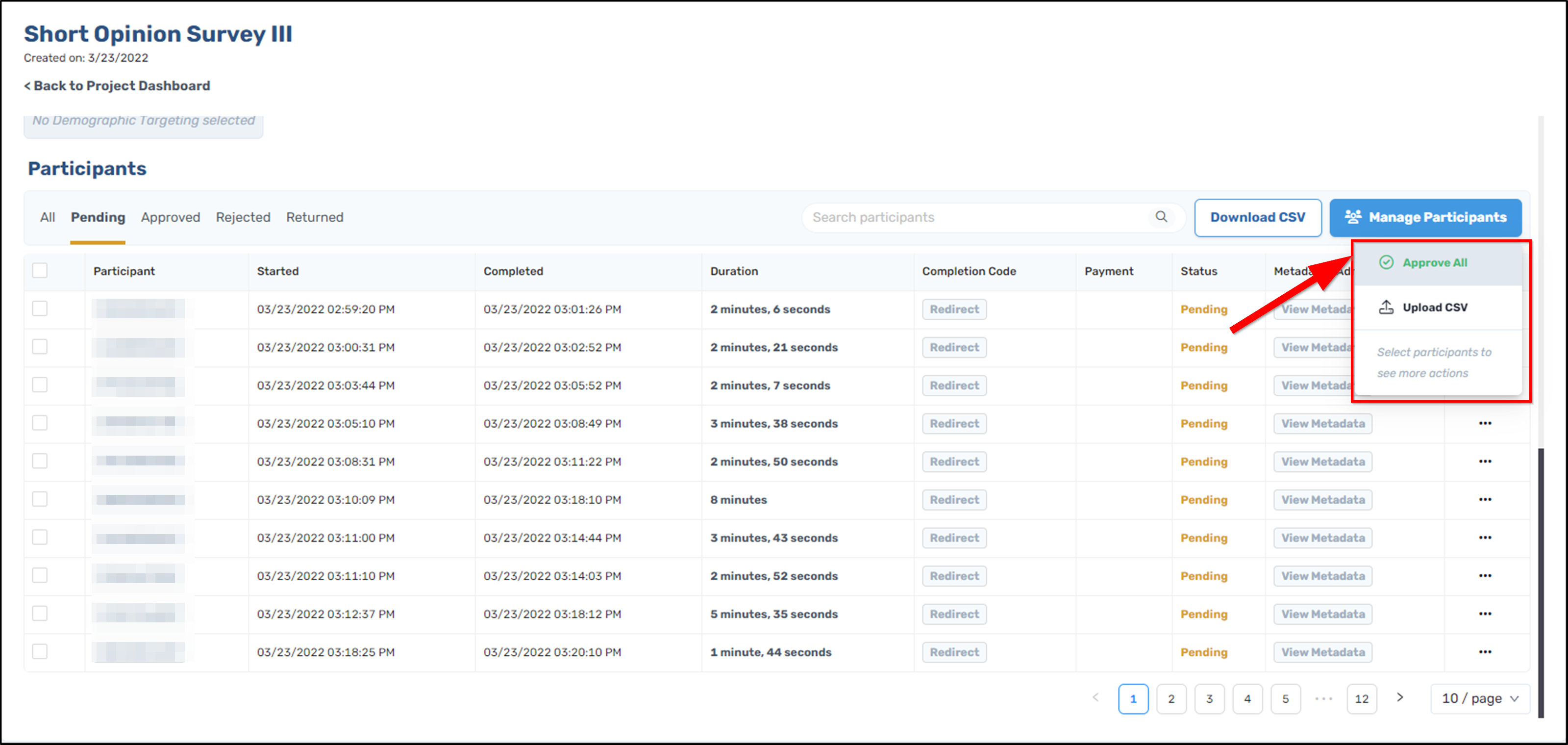View Metadata for 5 minutes, 35 seconds row
Image resolution: width=1568 pixels, height=745 pixels.
point(1323,614)
